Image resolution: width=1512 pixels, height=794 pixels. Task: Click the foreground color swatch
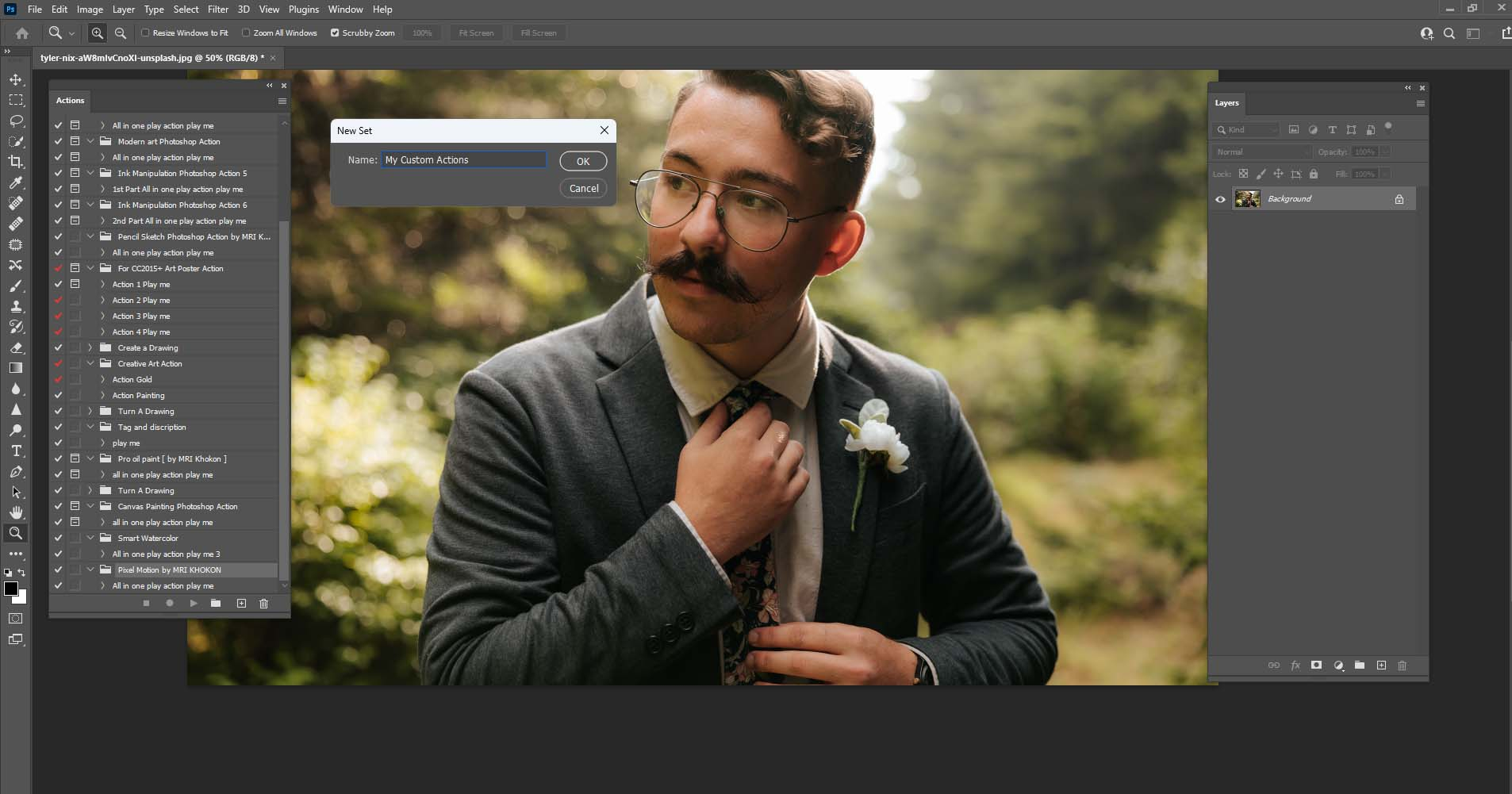click(11, 589)
